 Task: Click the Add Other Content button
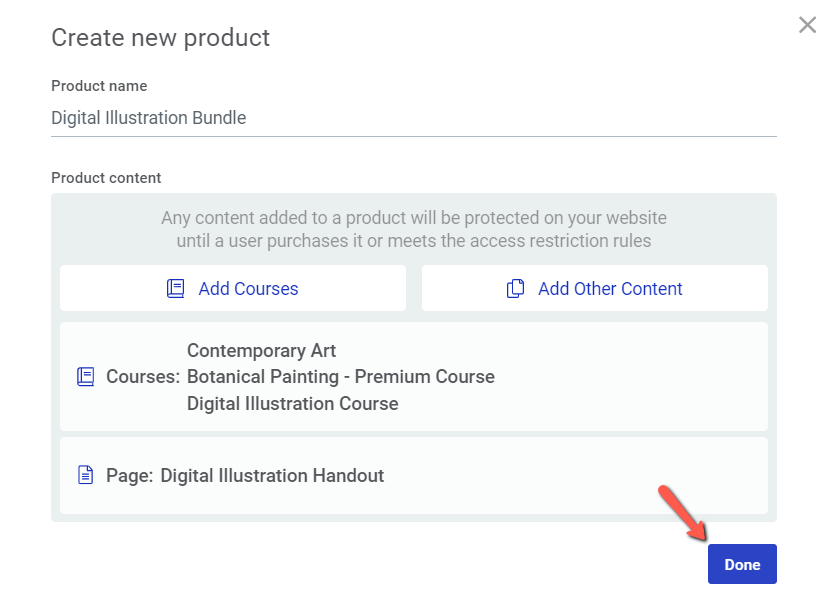(x=594, y=288)
